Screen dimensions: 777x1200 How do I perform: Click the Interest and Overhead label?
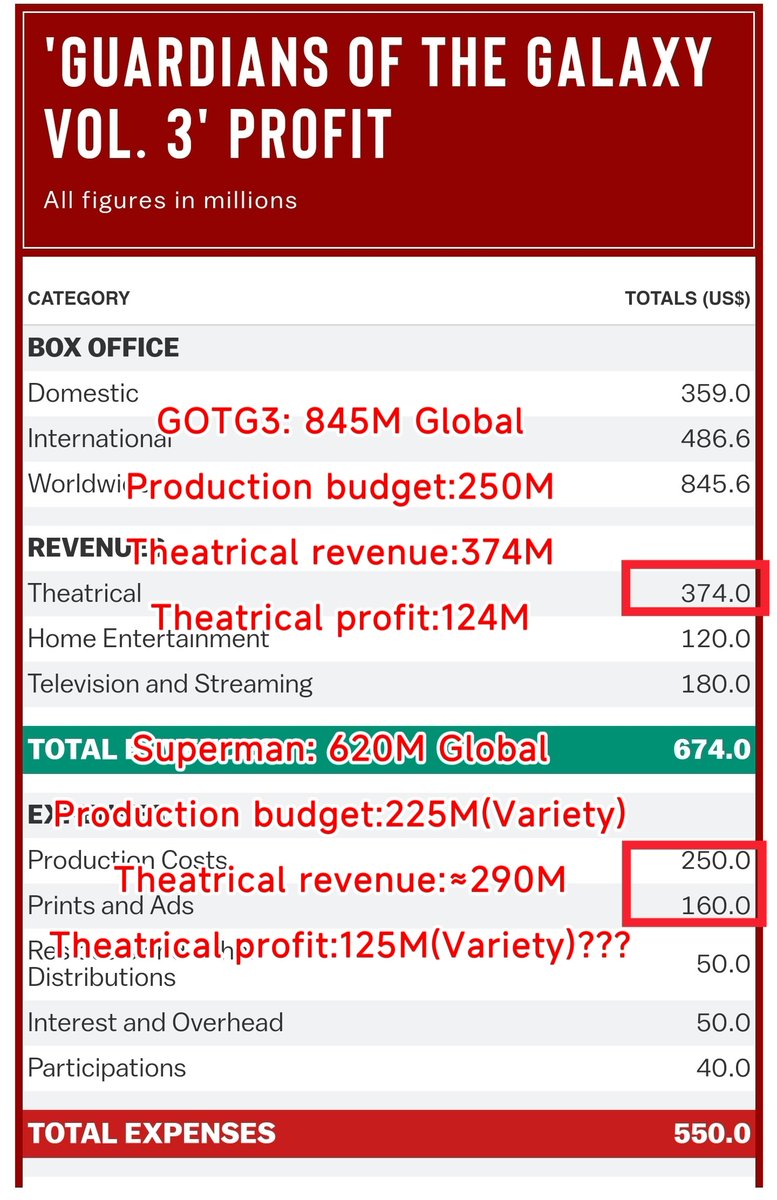click(155, 1023)
